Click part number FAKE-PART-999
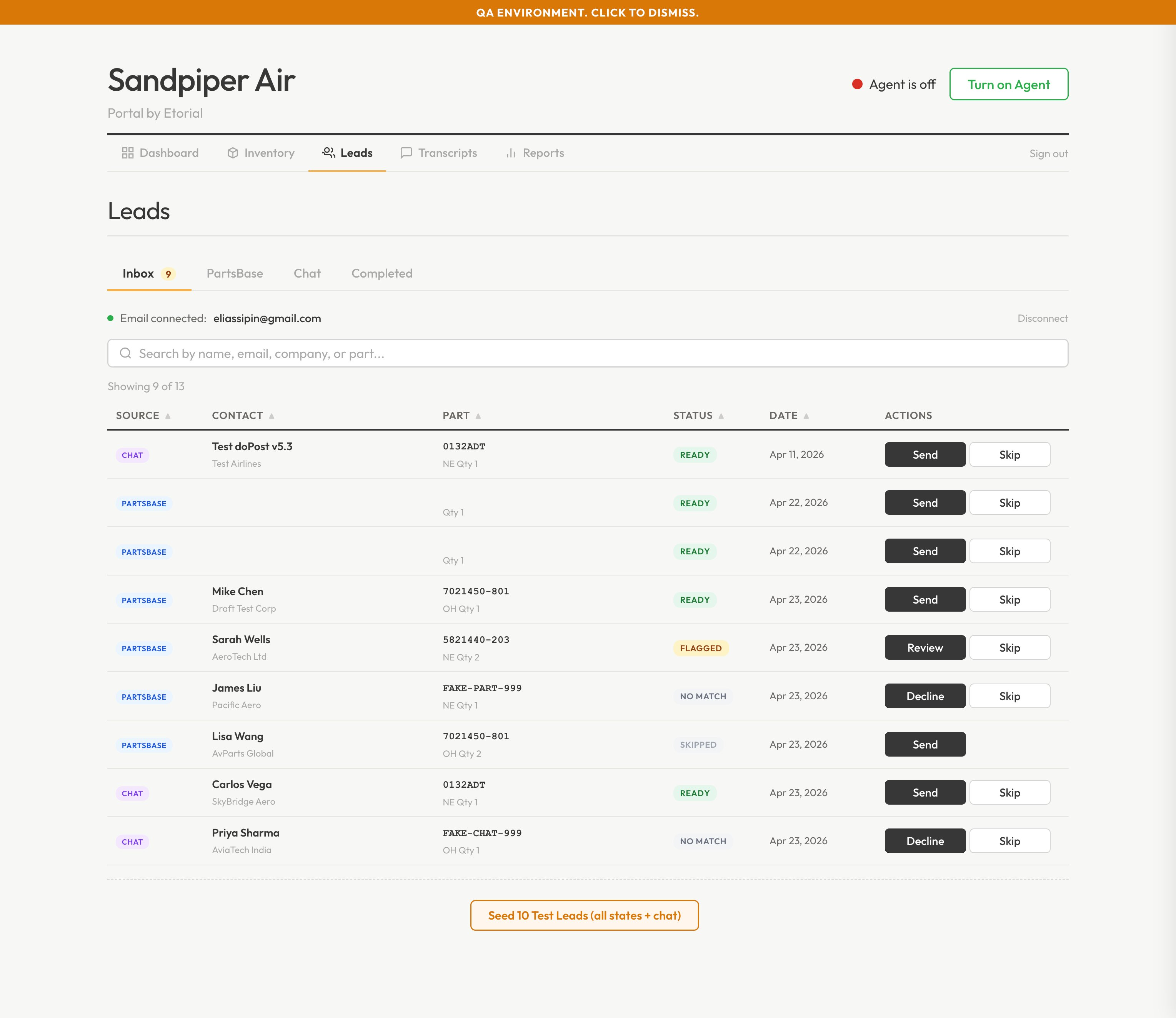The width and height of the screenshot is (1176, 1018). [482, 688]
